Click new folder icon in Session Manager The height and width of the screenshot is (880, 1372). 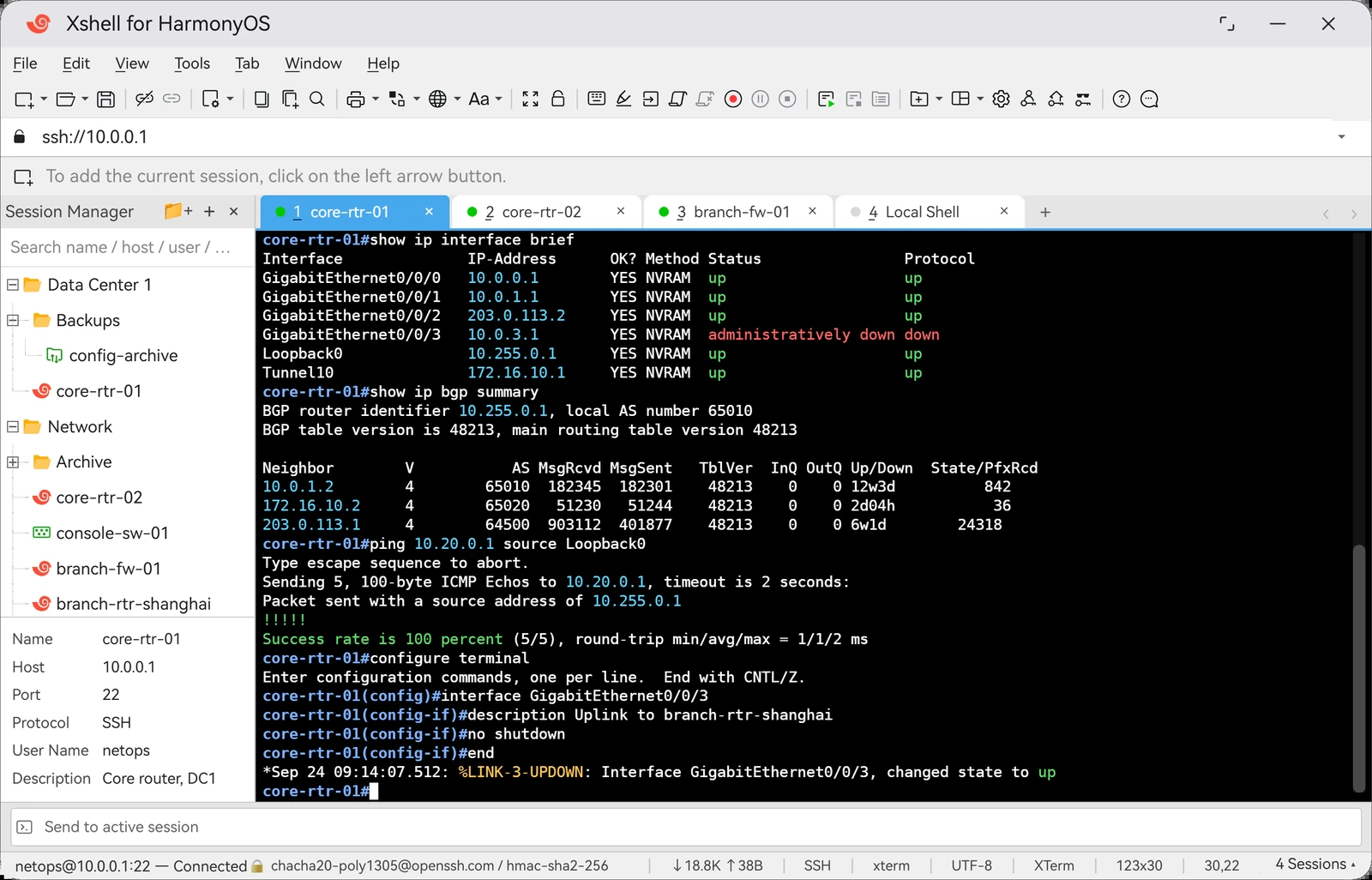(x=178, y=211)
